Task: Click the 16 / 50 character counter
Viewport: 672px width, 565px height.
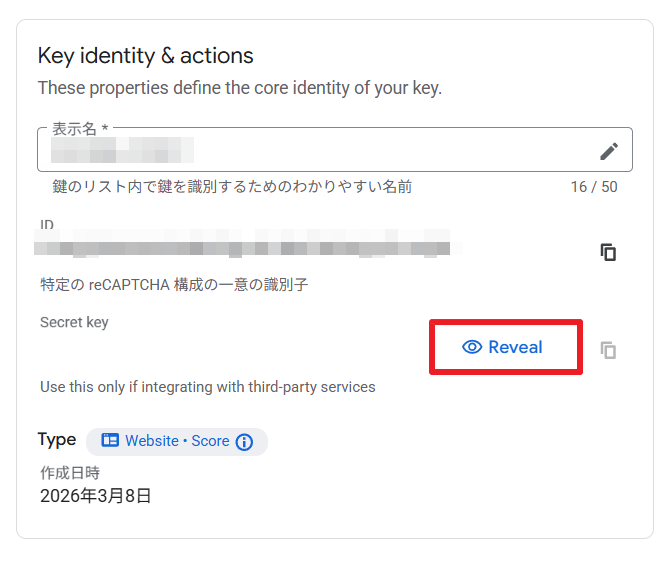Action: click(594, 187)
